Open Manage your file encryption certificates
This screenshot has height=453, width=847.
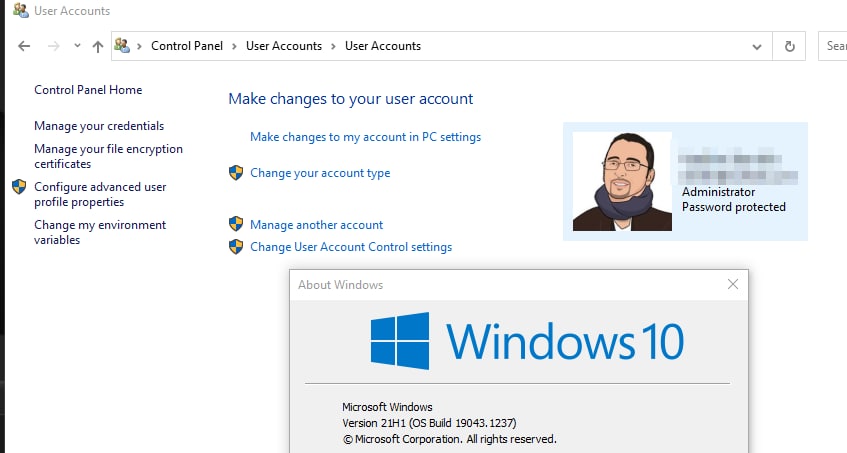[108, 156]
